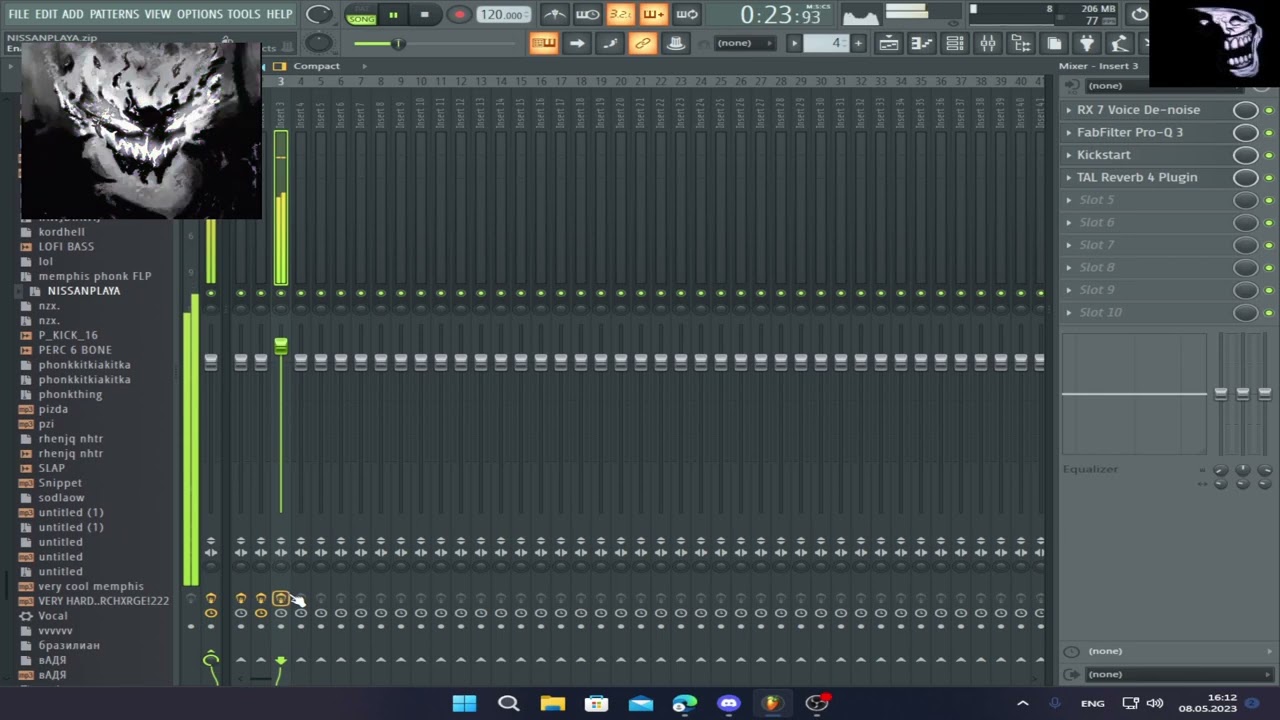Open the EDIT menu
This screenshot has width=1280, height=720.
(x=46, y=14)
